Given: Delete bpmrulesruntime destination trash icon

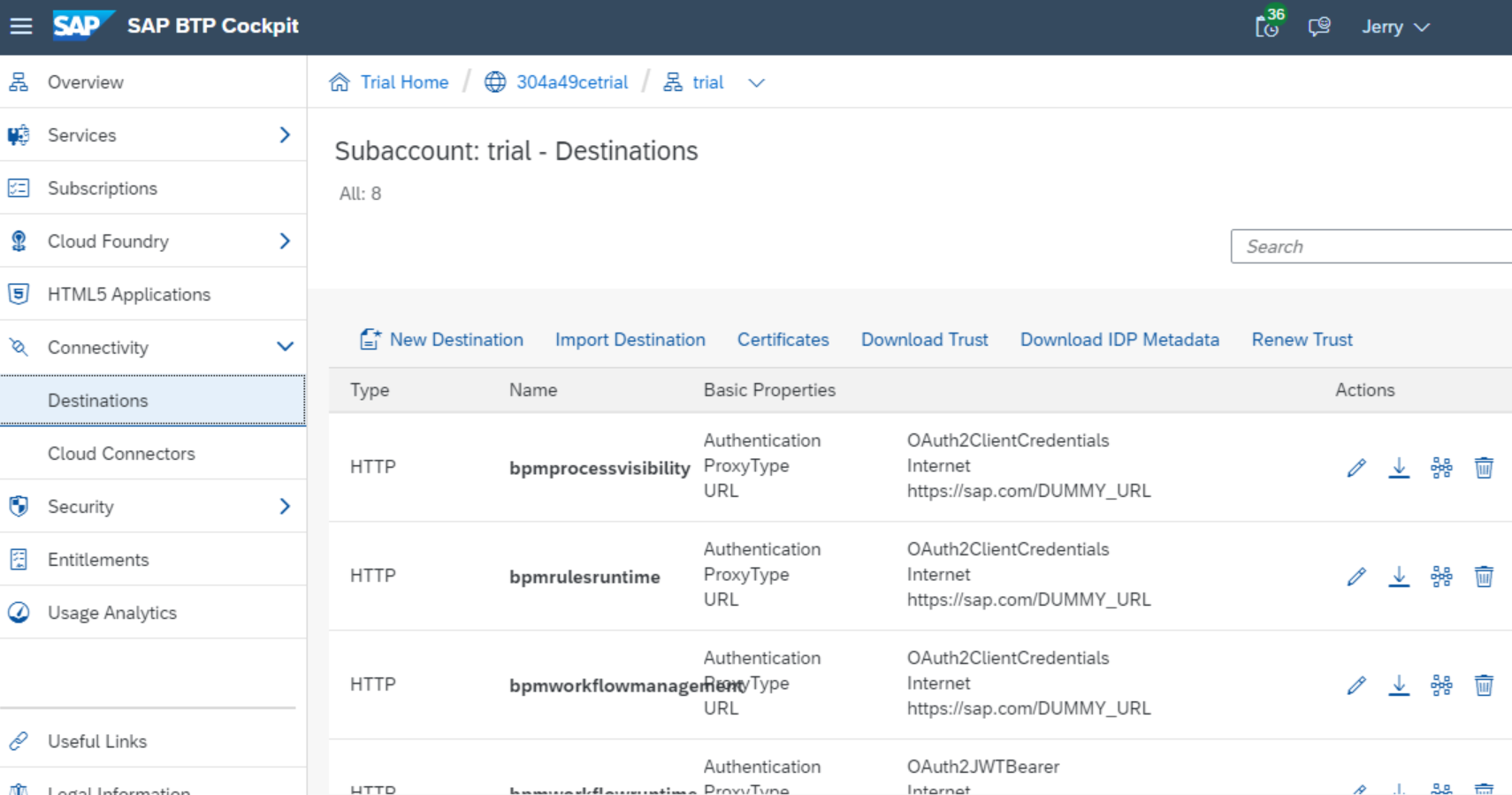Looking at the screenshot, I should tap(1484, 577).
